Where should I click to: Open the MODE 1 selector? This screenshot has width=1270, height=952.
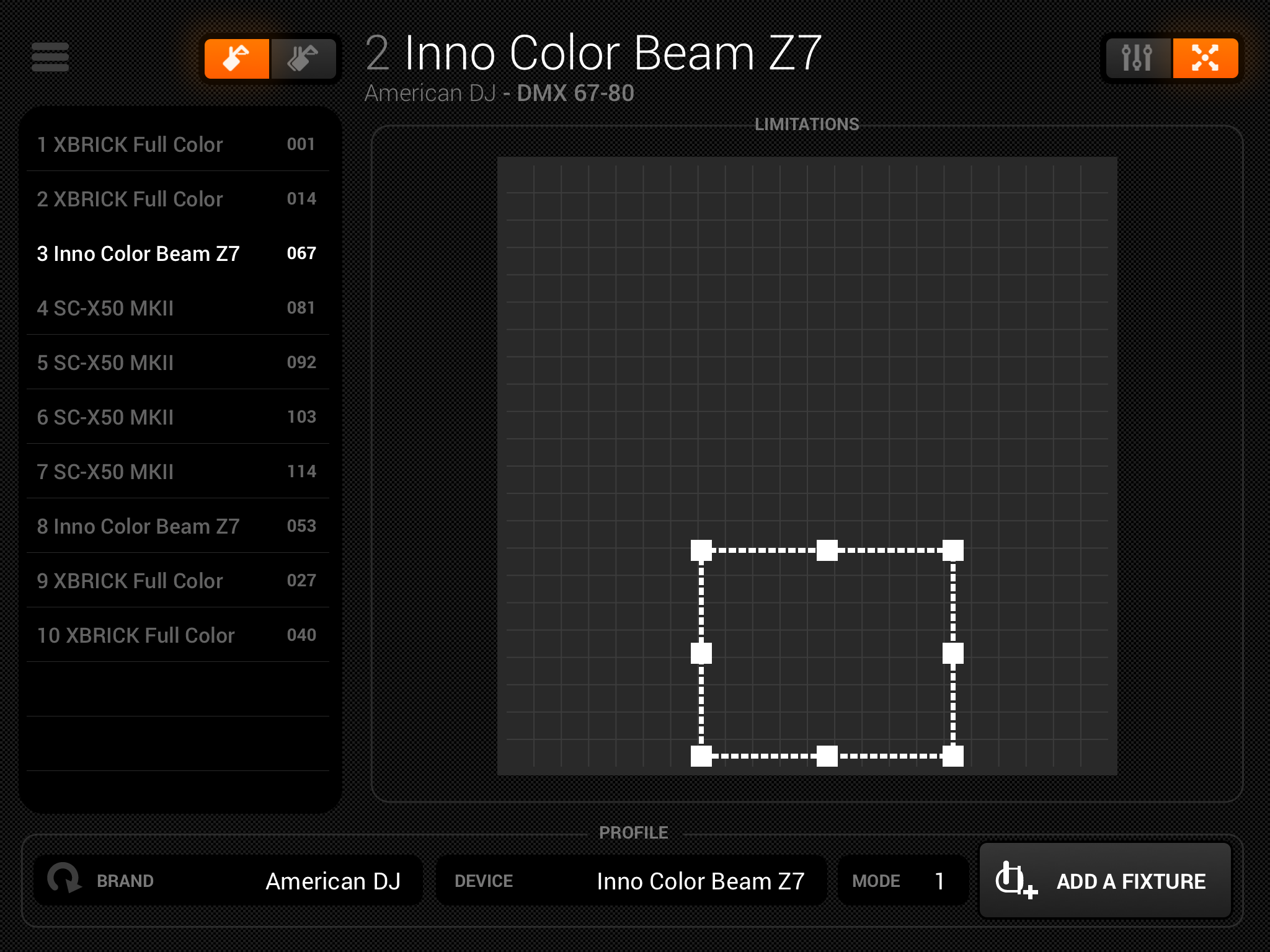(903, 881)
